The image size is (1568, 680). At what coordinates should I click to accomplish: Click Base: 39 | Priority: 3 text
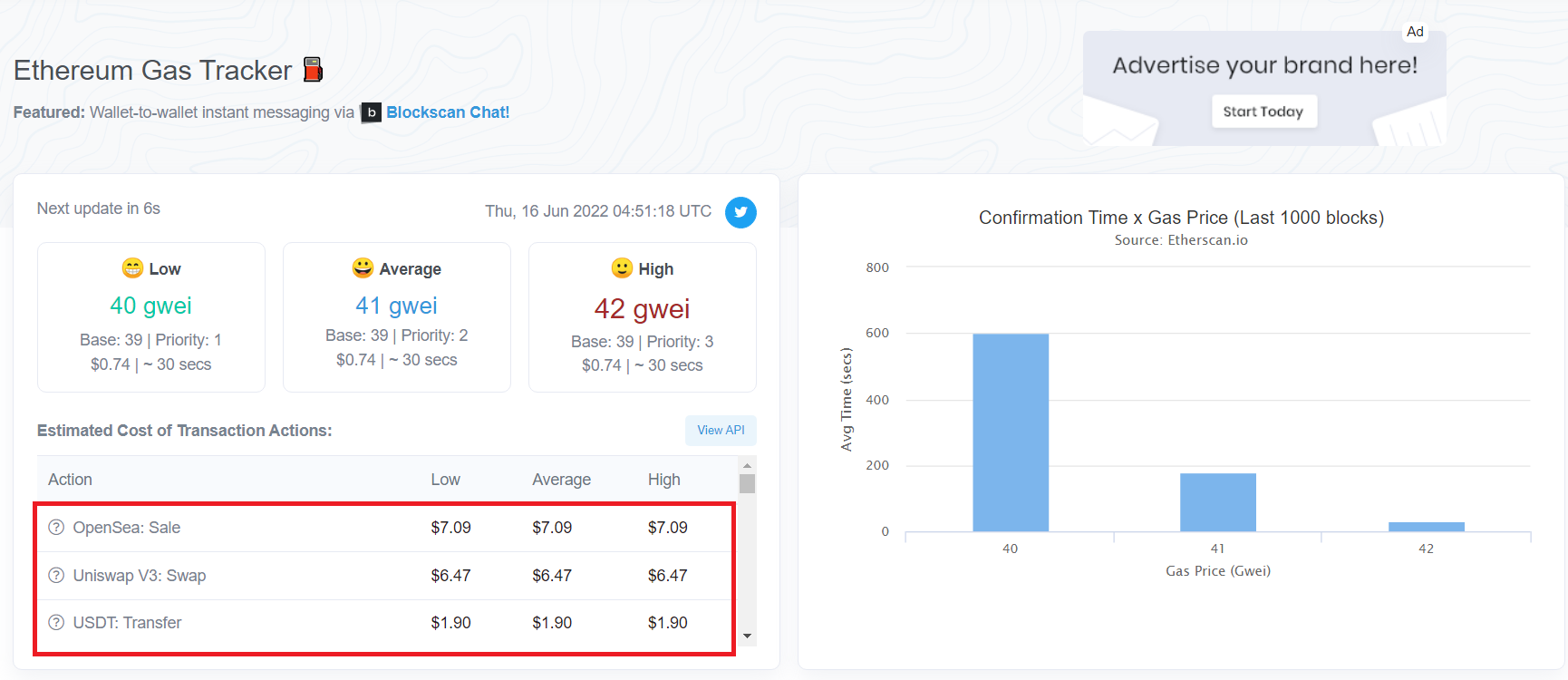643,342
